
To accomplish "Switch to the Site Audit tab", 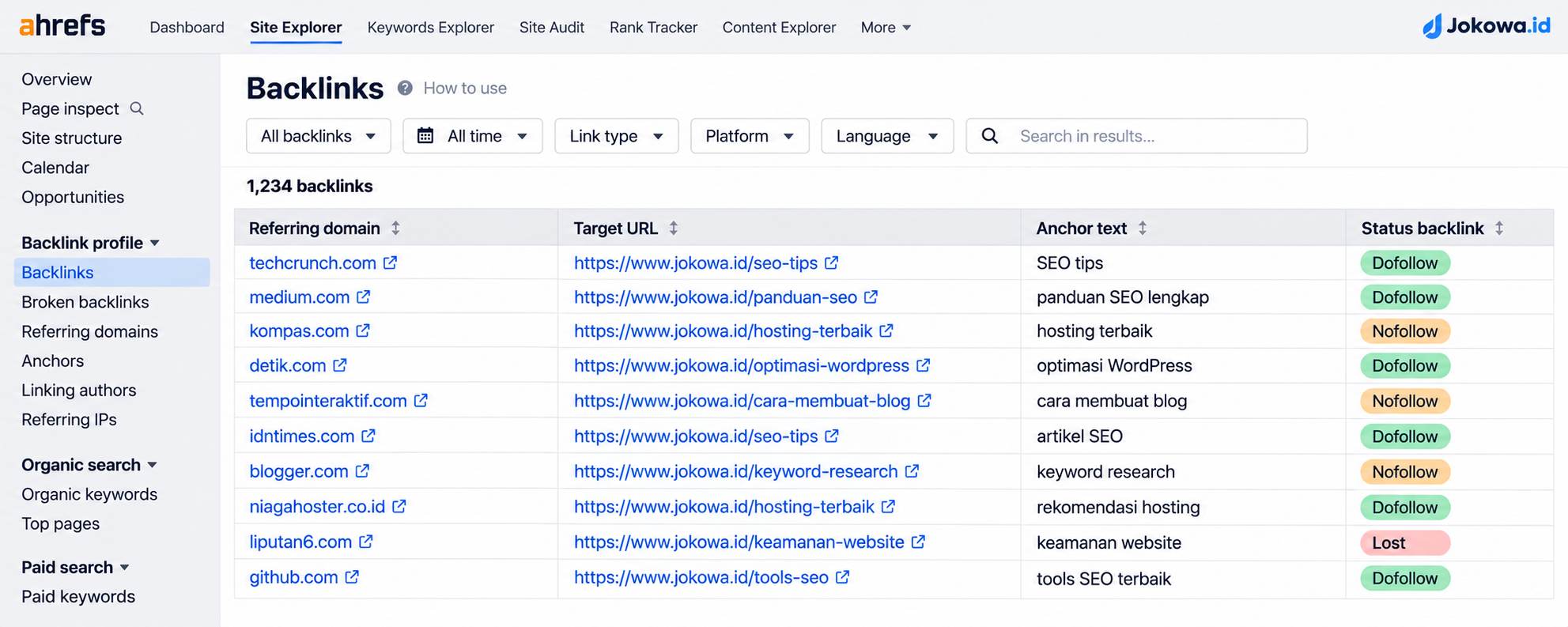I will [x=552, y=27].
